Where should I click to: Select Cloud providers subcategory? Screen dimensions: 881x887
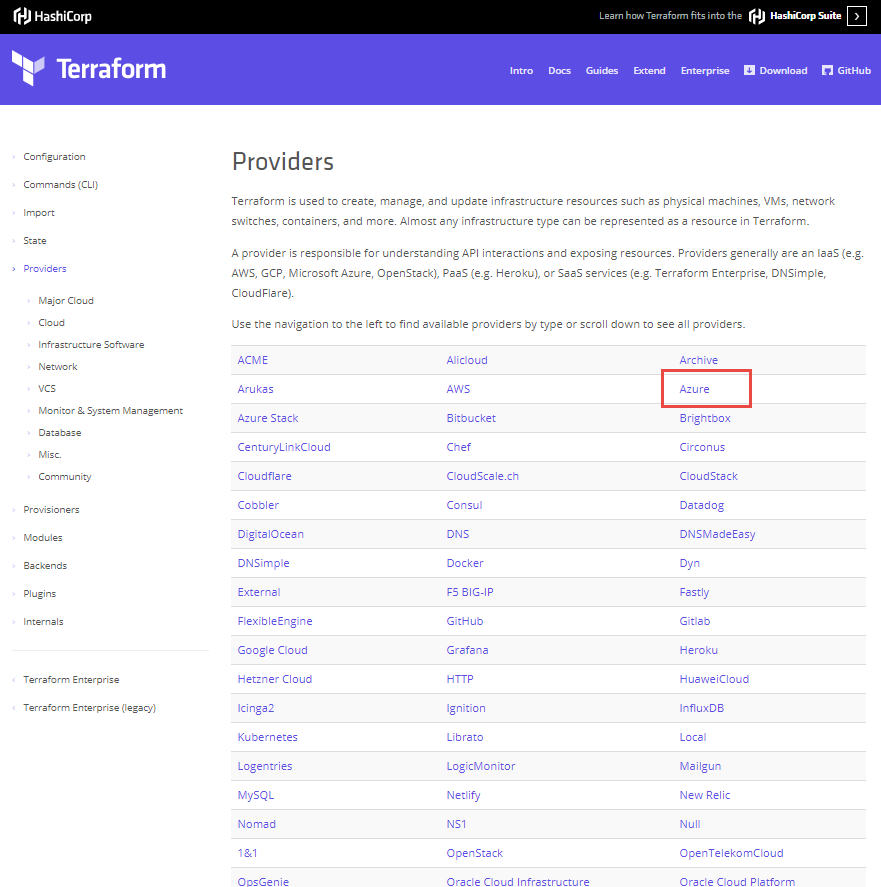[x=51, y=323]
